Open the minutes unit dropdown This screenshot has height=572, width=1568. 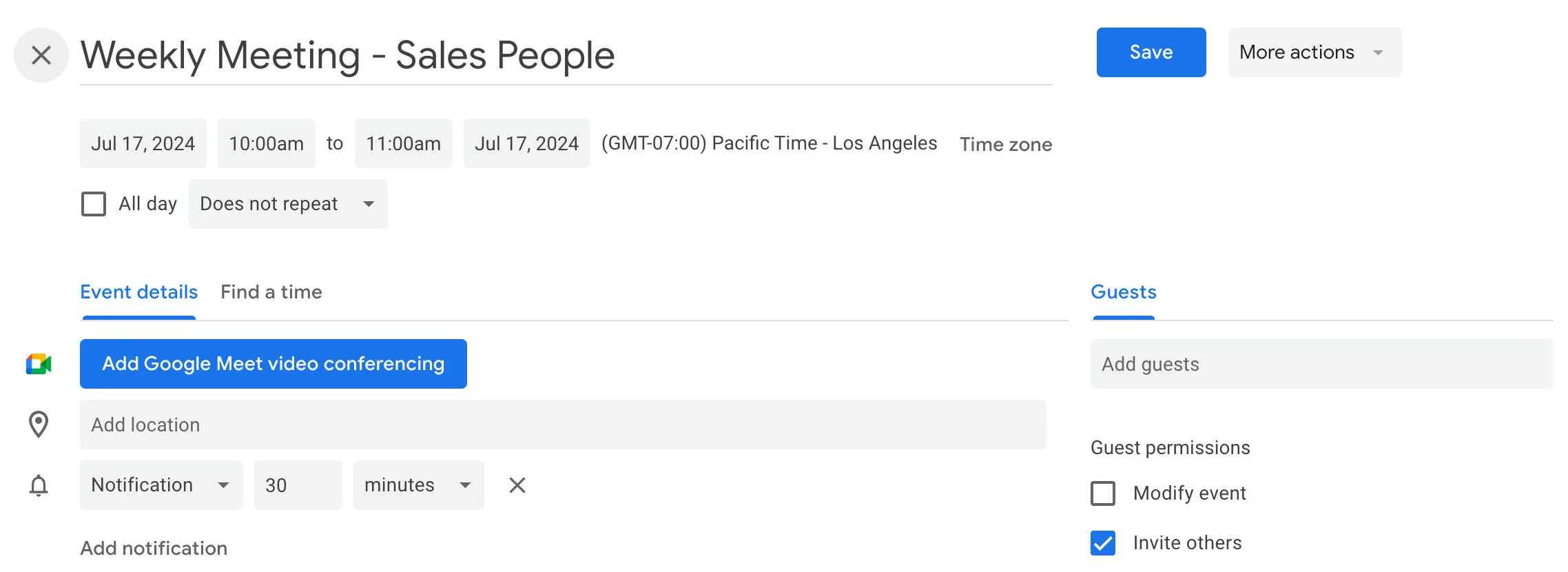point(417,484)
